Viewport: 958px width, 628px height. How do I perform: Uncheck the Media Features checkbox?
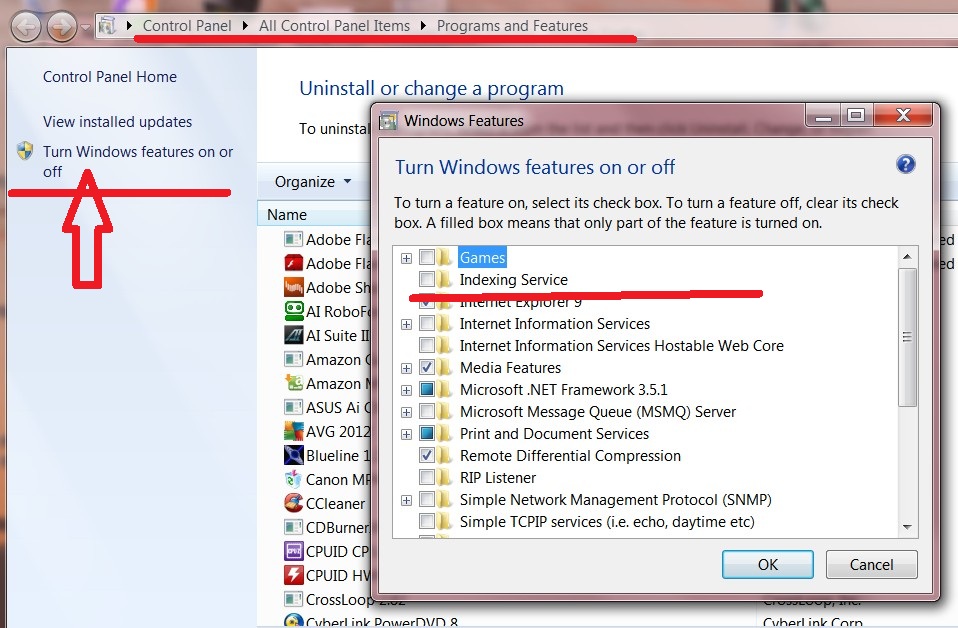427,367
